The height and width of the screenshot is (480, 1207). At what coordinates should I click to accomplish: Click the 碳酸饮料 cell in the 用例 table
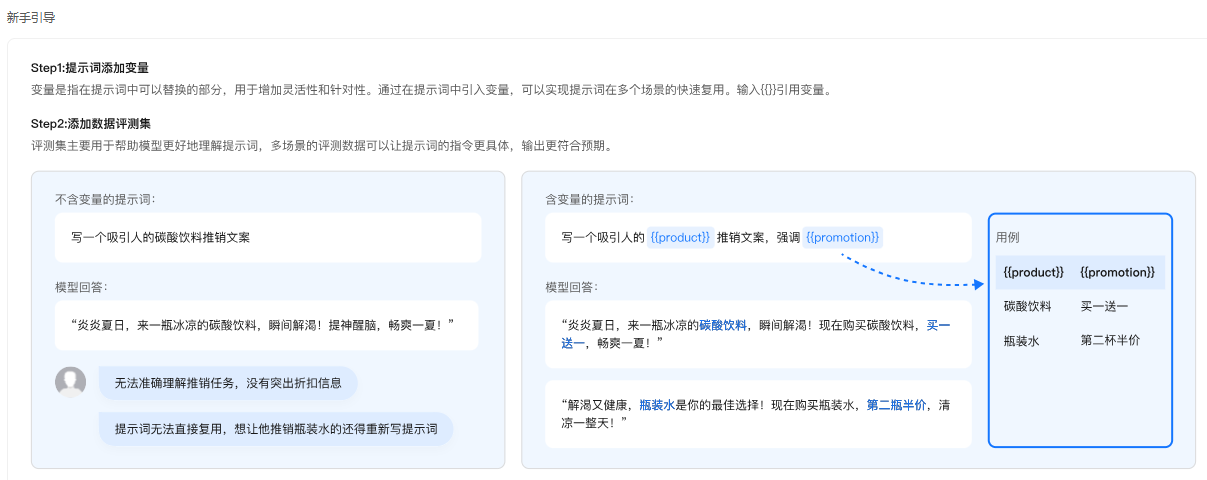point(1027,306)
